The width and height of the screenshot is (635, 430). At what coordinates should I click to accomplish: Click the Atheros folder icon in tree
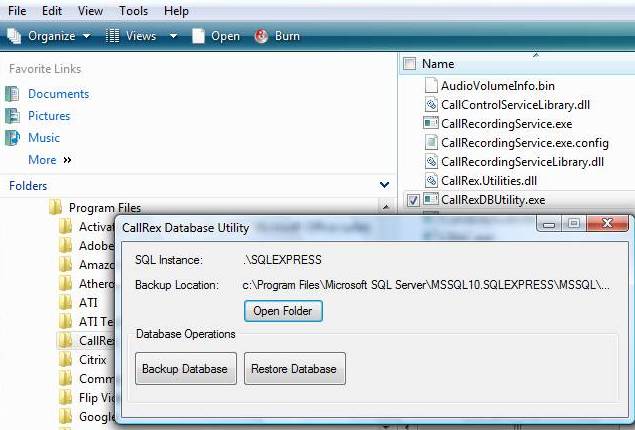click(x=65, y=284)
